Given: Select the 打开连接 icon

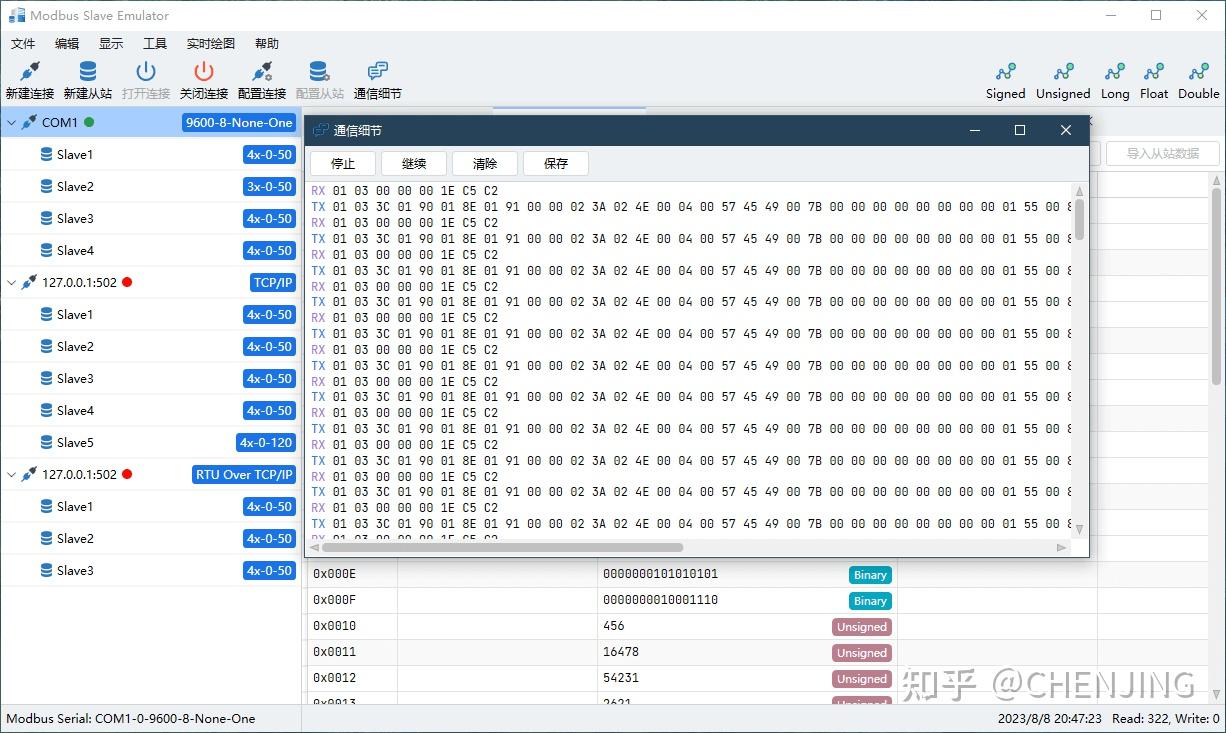Looking at the screenshot, I should click(x=145, y=78).
